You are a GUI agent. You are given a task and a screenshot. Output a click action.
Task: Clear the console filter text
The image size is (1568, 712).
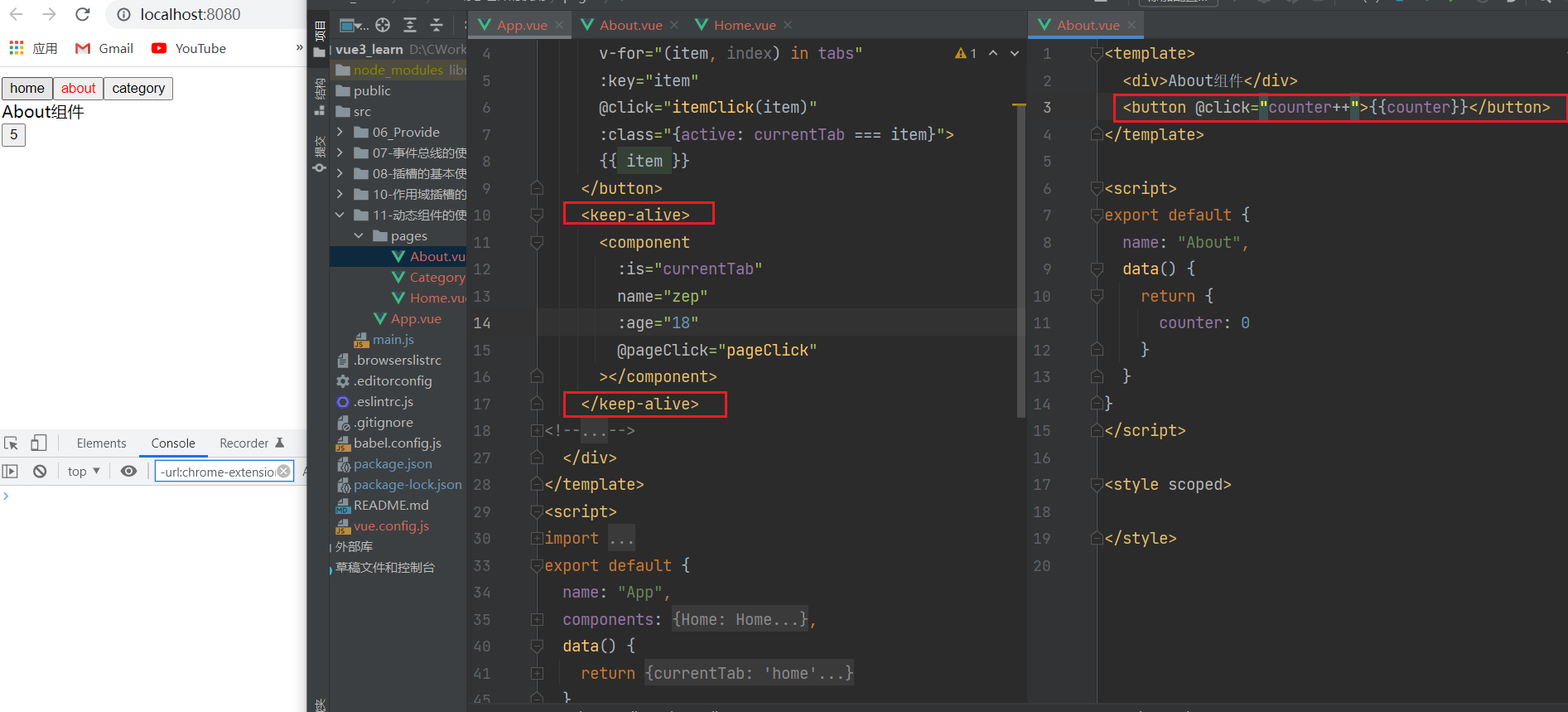pos(284,471)
